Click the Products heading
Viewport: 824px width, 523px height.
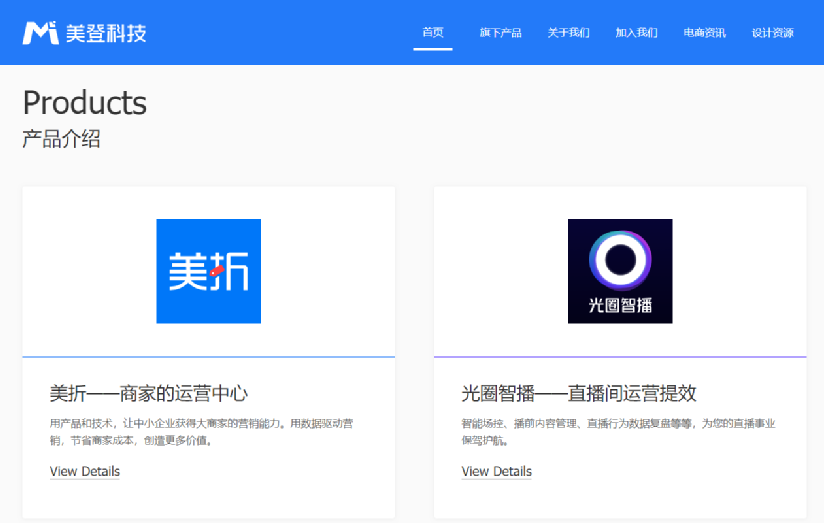[x=84, y=102]
